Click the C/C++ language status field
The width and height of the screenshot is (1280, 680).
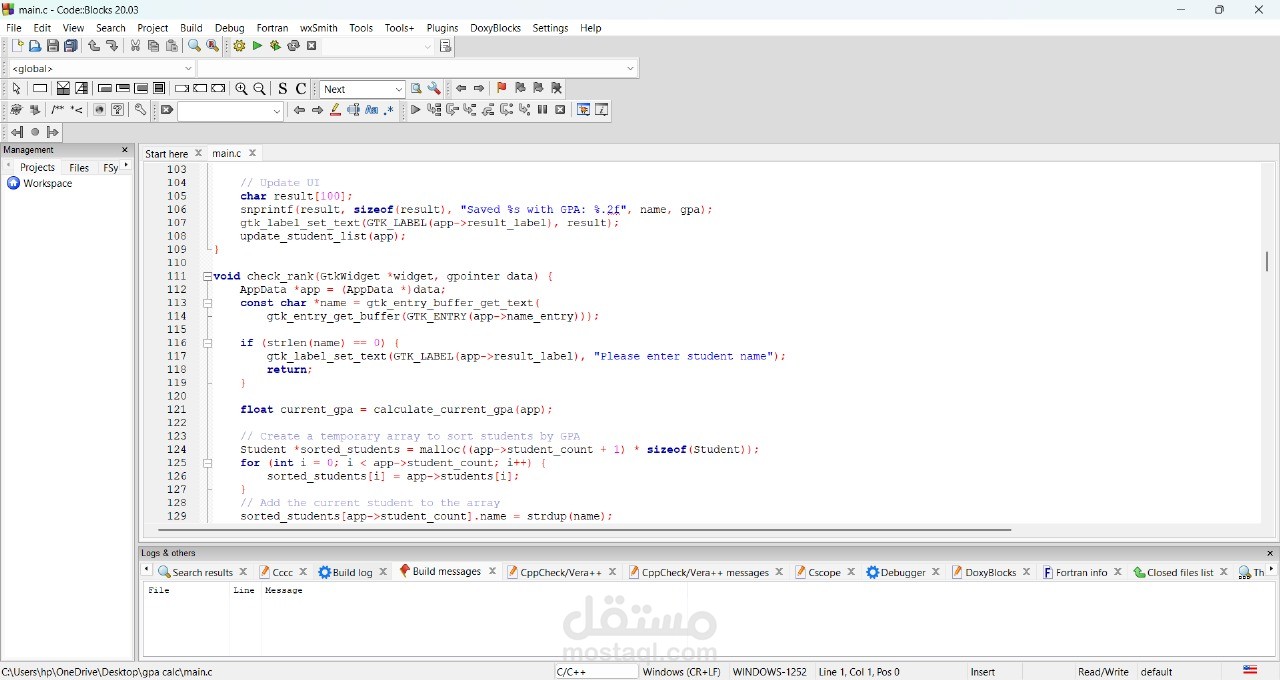[x=596, y=672]
